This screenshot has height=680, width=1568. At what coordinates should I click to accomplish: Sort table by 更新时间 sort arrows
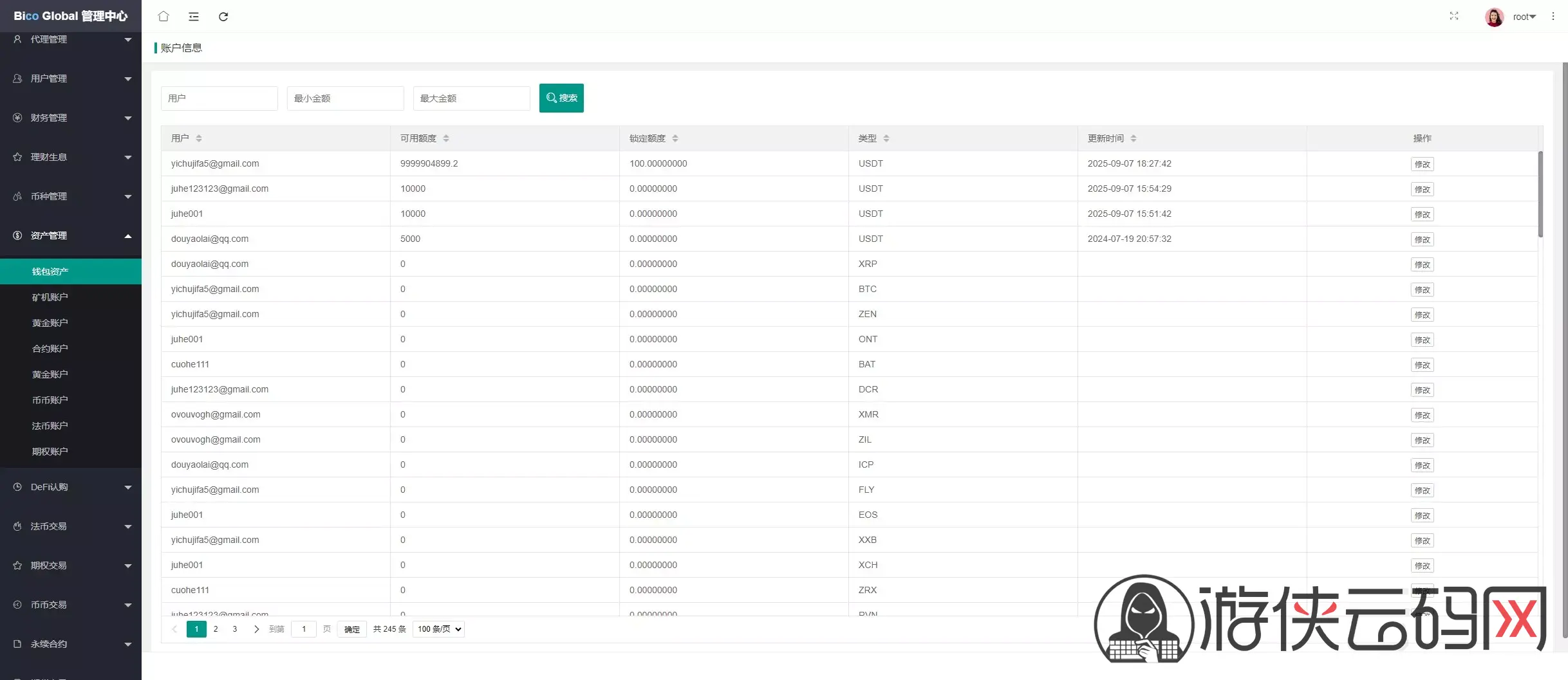point(1134,138)
